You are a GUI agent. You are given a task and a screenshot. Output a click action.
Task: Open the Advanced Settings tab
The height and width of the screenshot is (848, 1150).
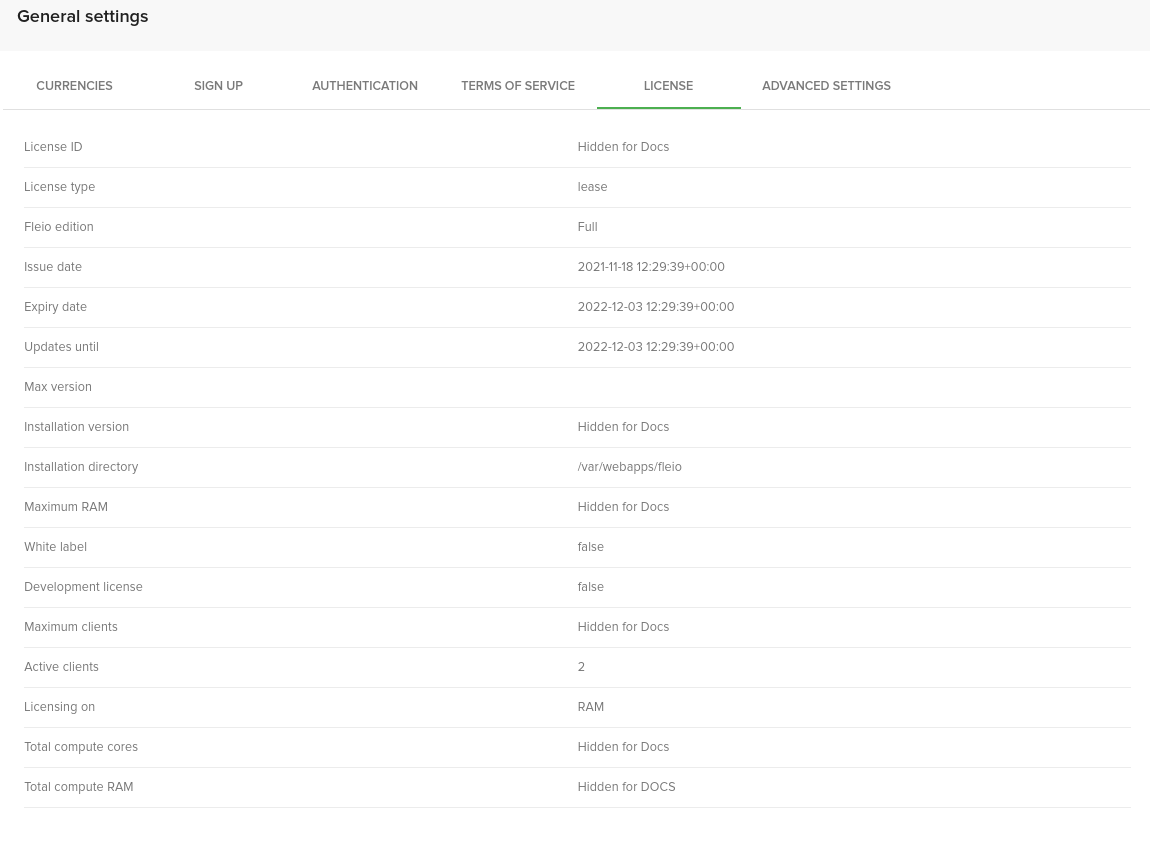pyautogui.click(x=826, y=86)
